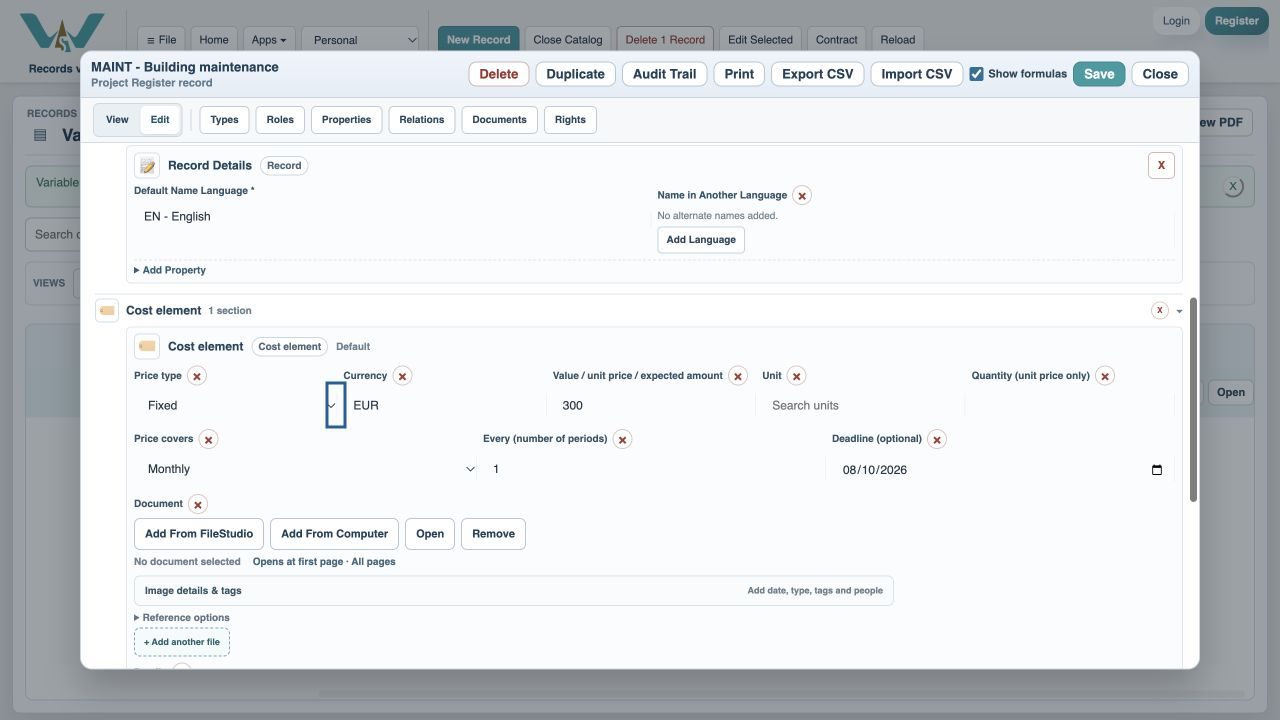Click the Cost element group tag icon
Screen dimensions: 1280x720
[107, 310]
